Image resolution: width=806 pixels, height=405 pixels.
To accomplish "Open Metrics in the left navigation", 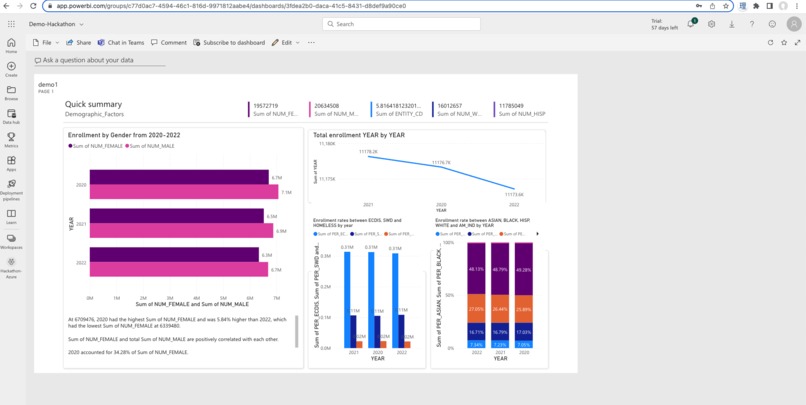I will click(x=11, y=140).
